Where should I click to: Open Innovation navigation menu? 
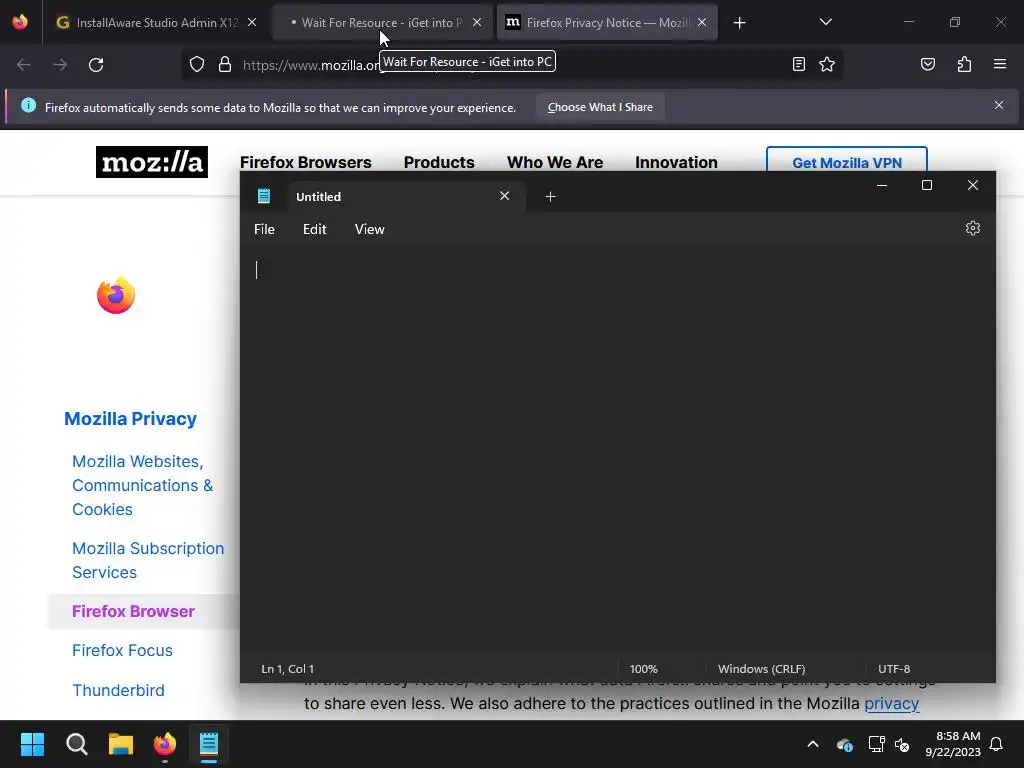(676, 162)
